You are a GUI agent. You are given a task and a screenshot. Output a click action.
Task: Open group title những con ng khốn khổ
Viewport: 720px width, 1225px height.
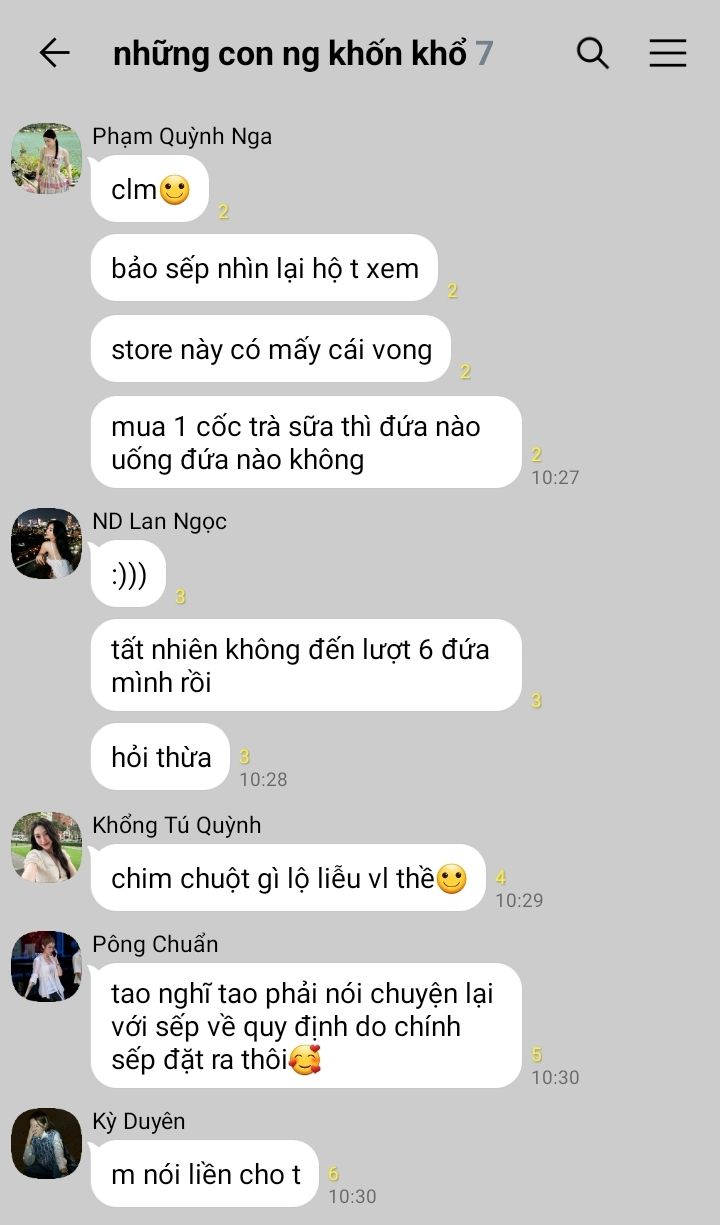point(290,53)
